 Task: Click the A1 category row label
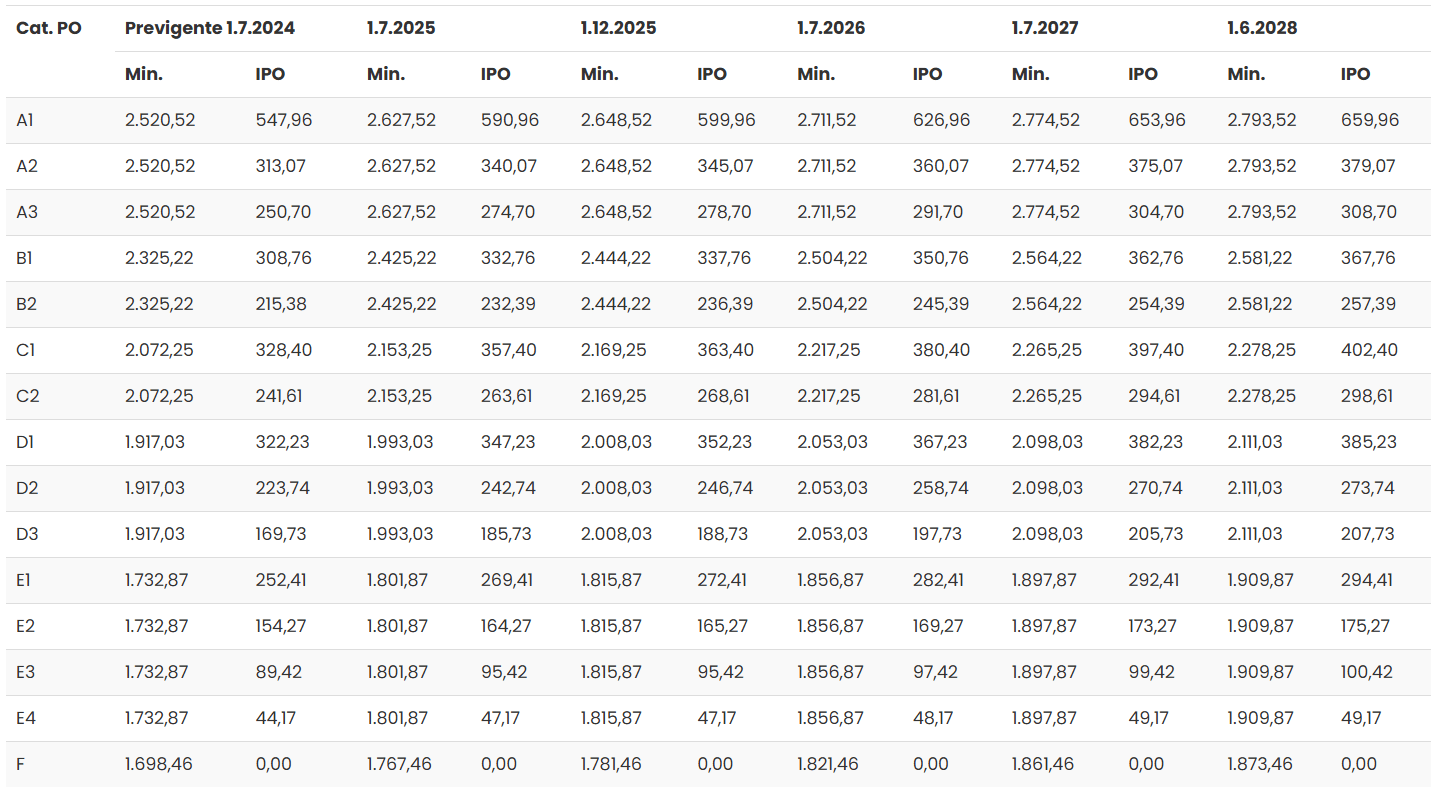point(25,120)
